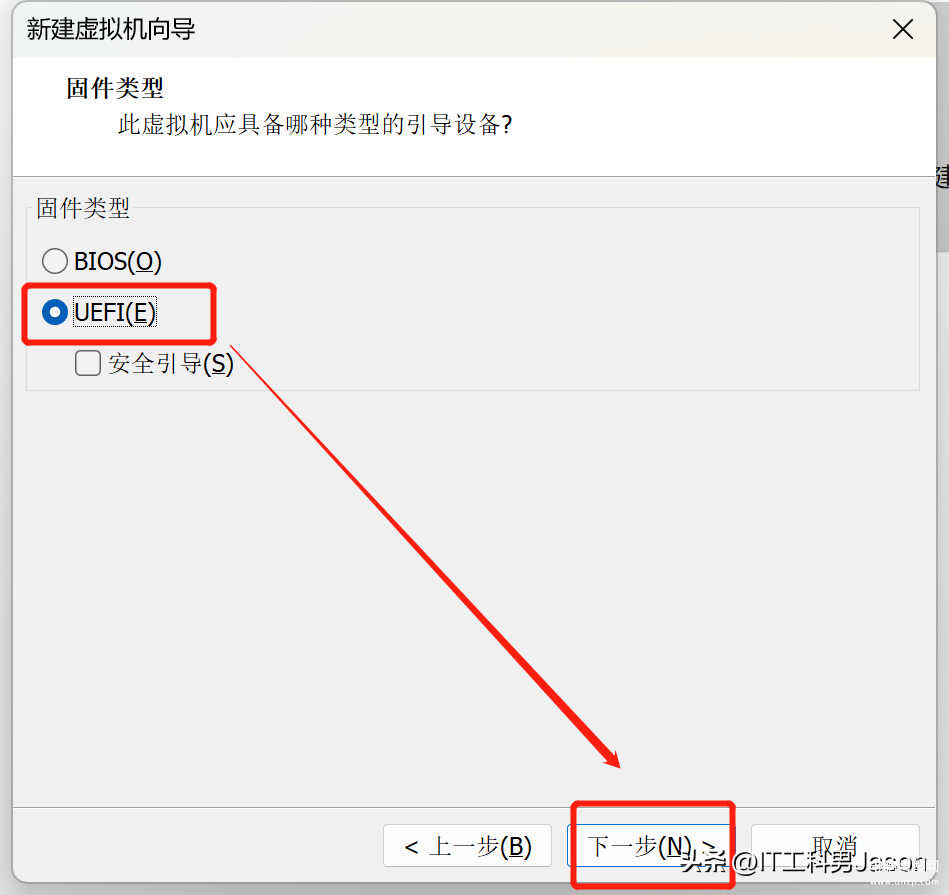
Task: Close the New Virtual Machine Wizard dialog
Action: coord(902,28)
